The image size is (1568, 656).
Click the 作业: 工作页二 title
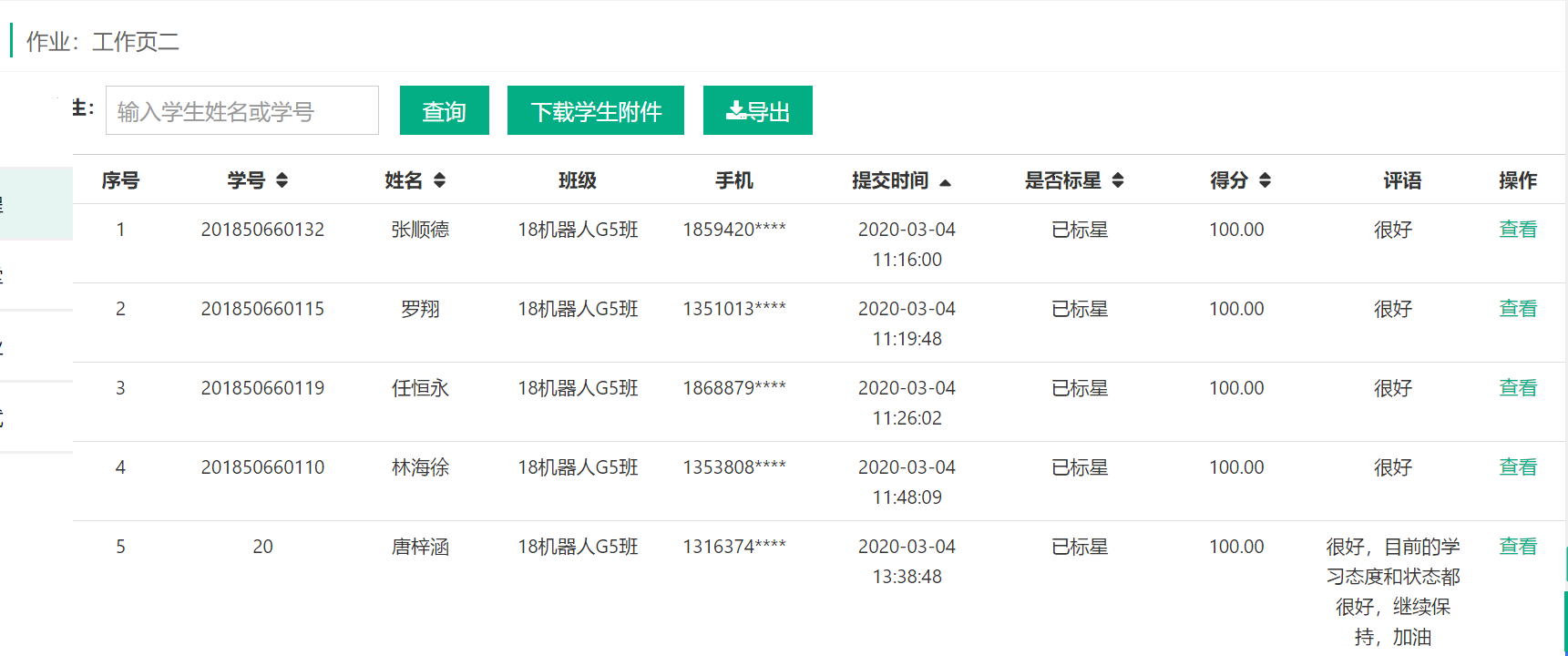[x=103, y=42]
